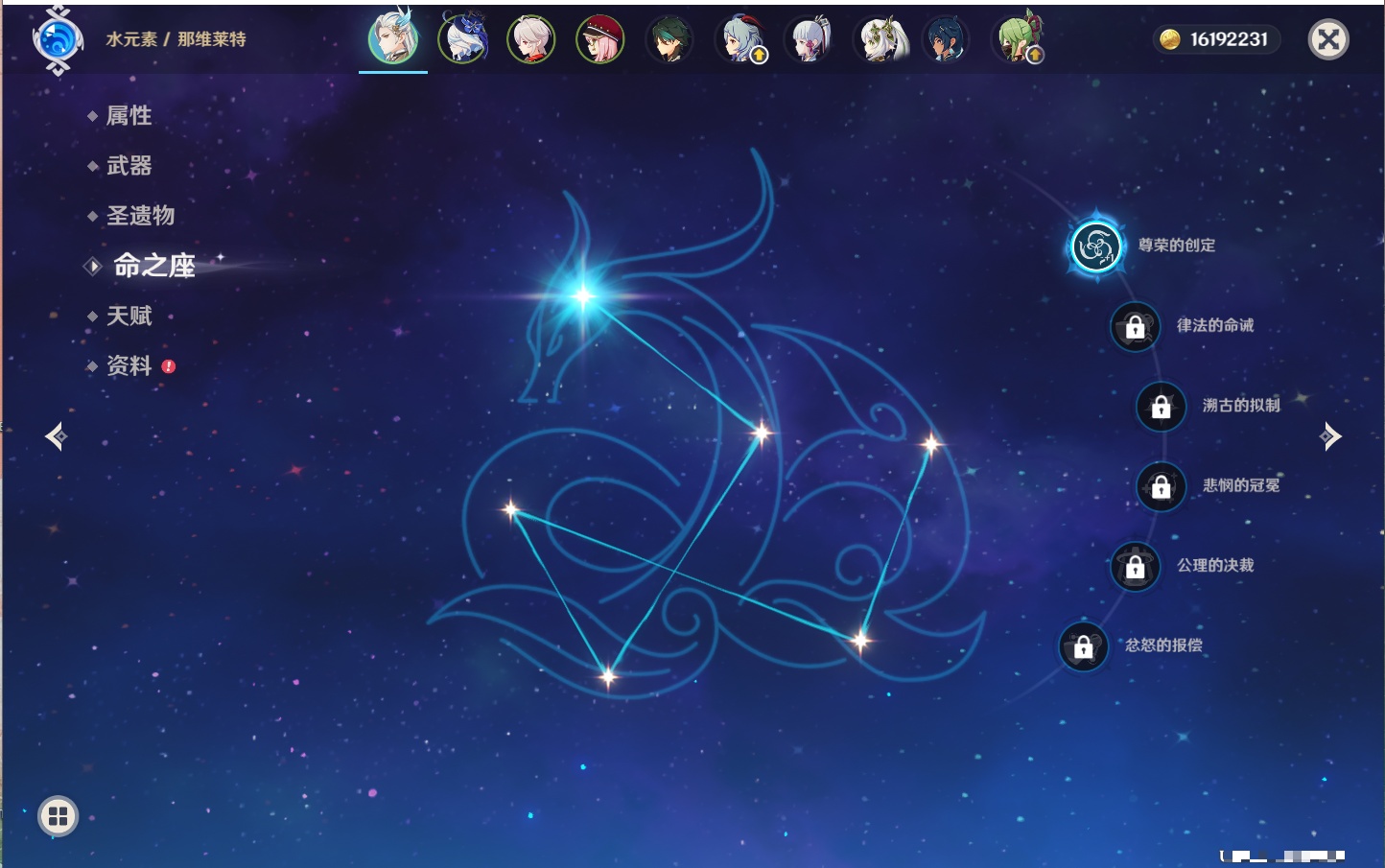Select the 命之座 constellation menu

pos(153,266)
